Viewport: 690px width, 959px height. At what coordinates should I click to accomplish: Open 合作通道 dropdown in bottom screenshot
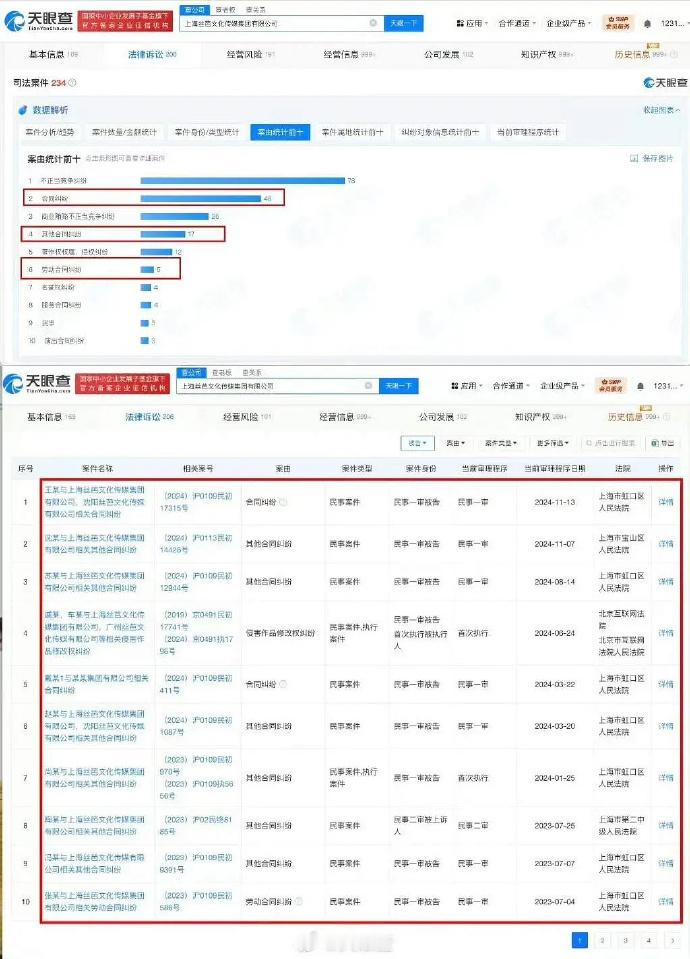(x=511, y=386)
